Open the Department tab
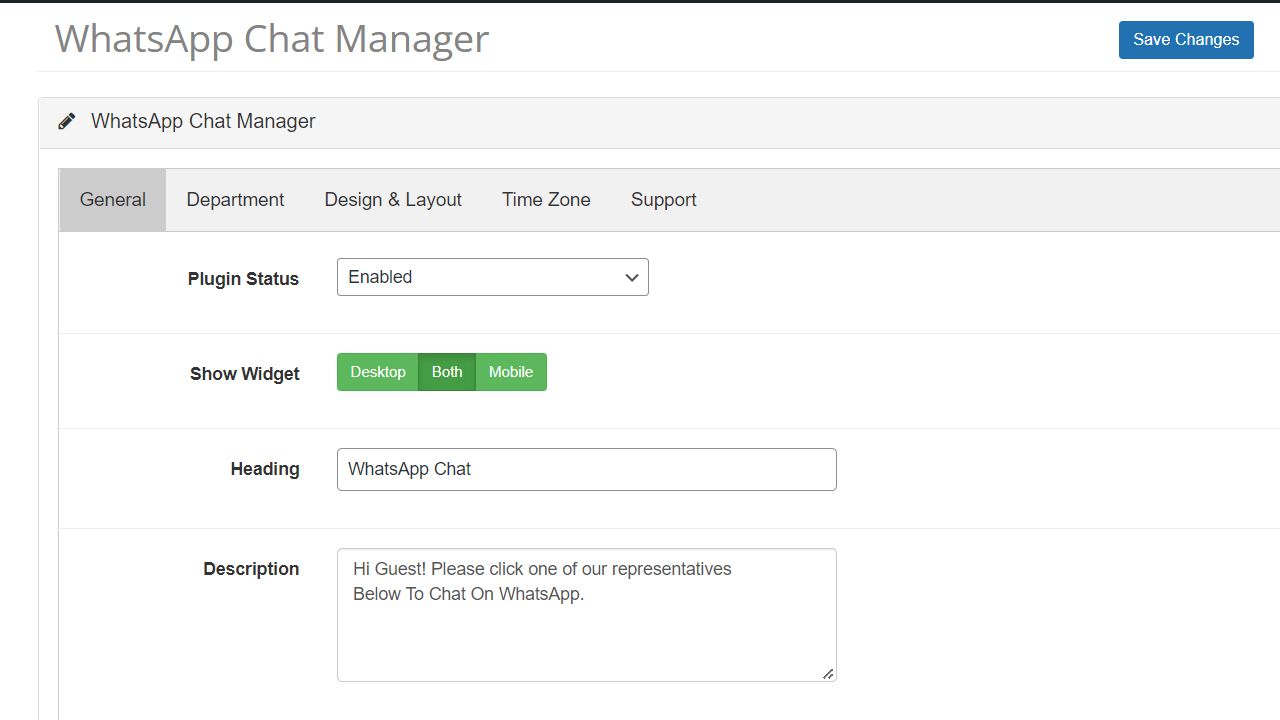 (235, 200)
